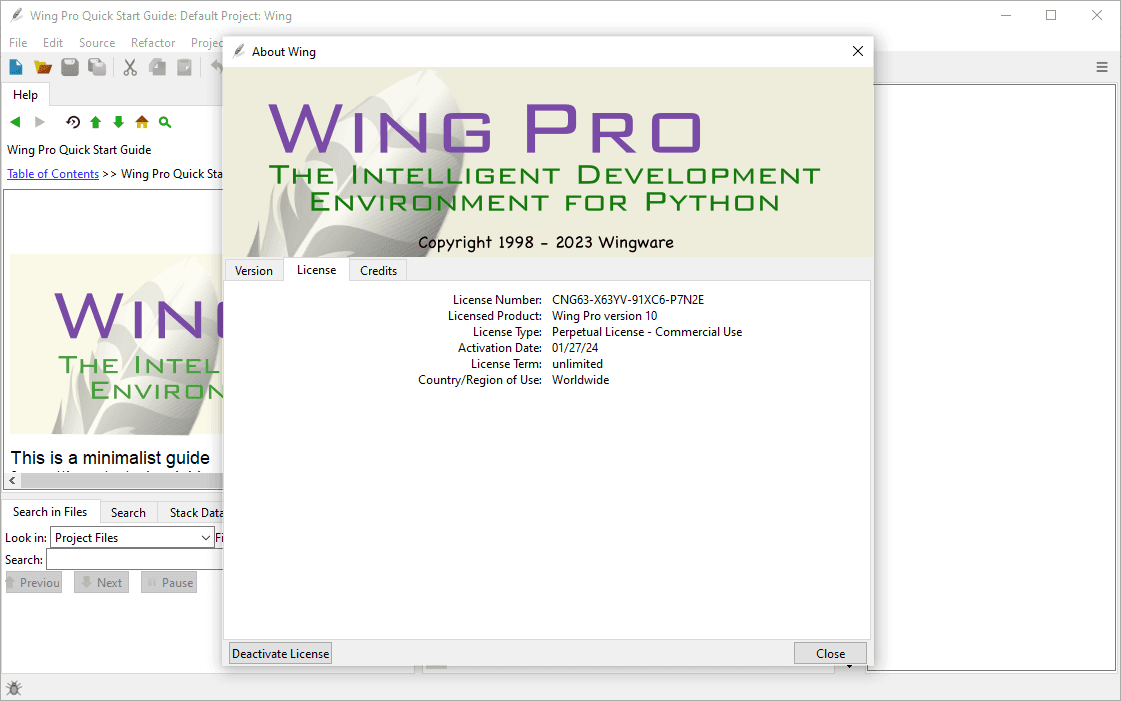
Task: Click the Copy toolbar icon
Action: coord(157,67)
